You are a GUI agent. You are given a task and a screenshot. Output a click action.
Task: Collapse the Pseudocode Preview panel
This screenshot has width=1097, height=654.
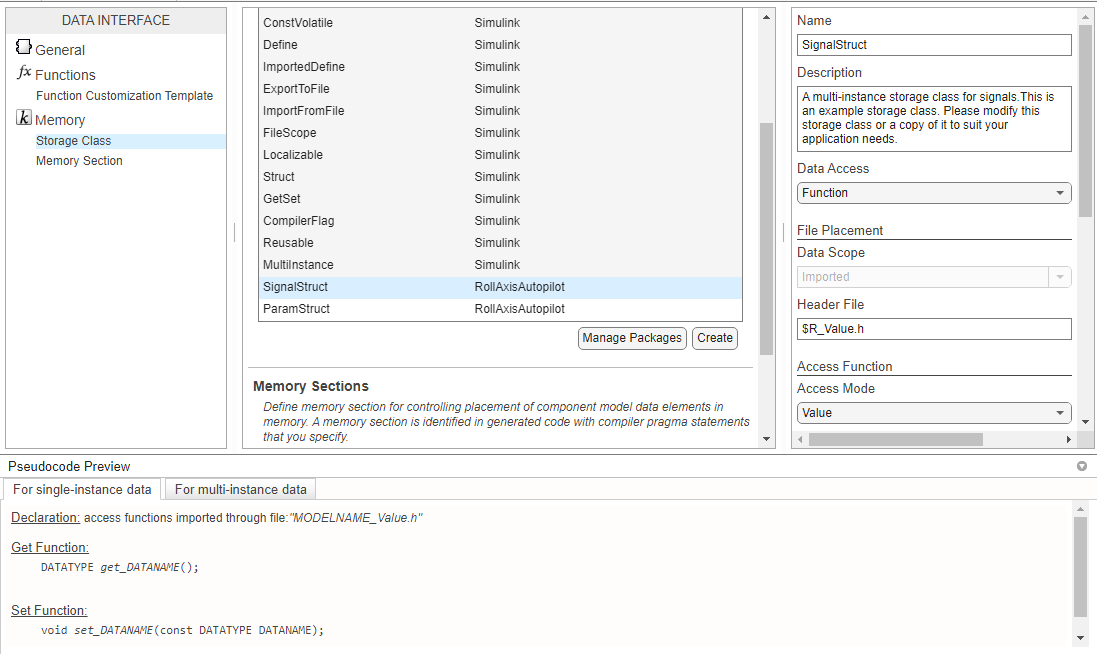1081,466
